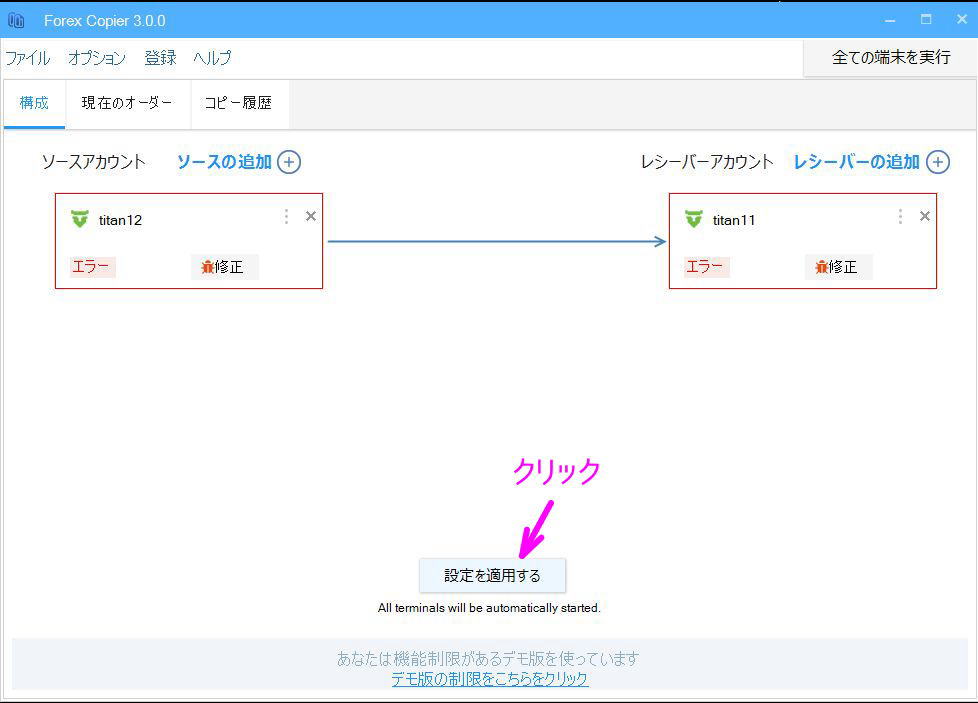
Task: Remove titan12 source using its X icon
Action: (x=310, y=215)
